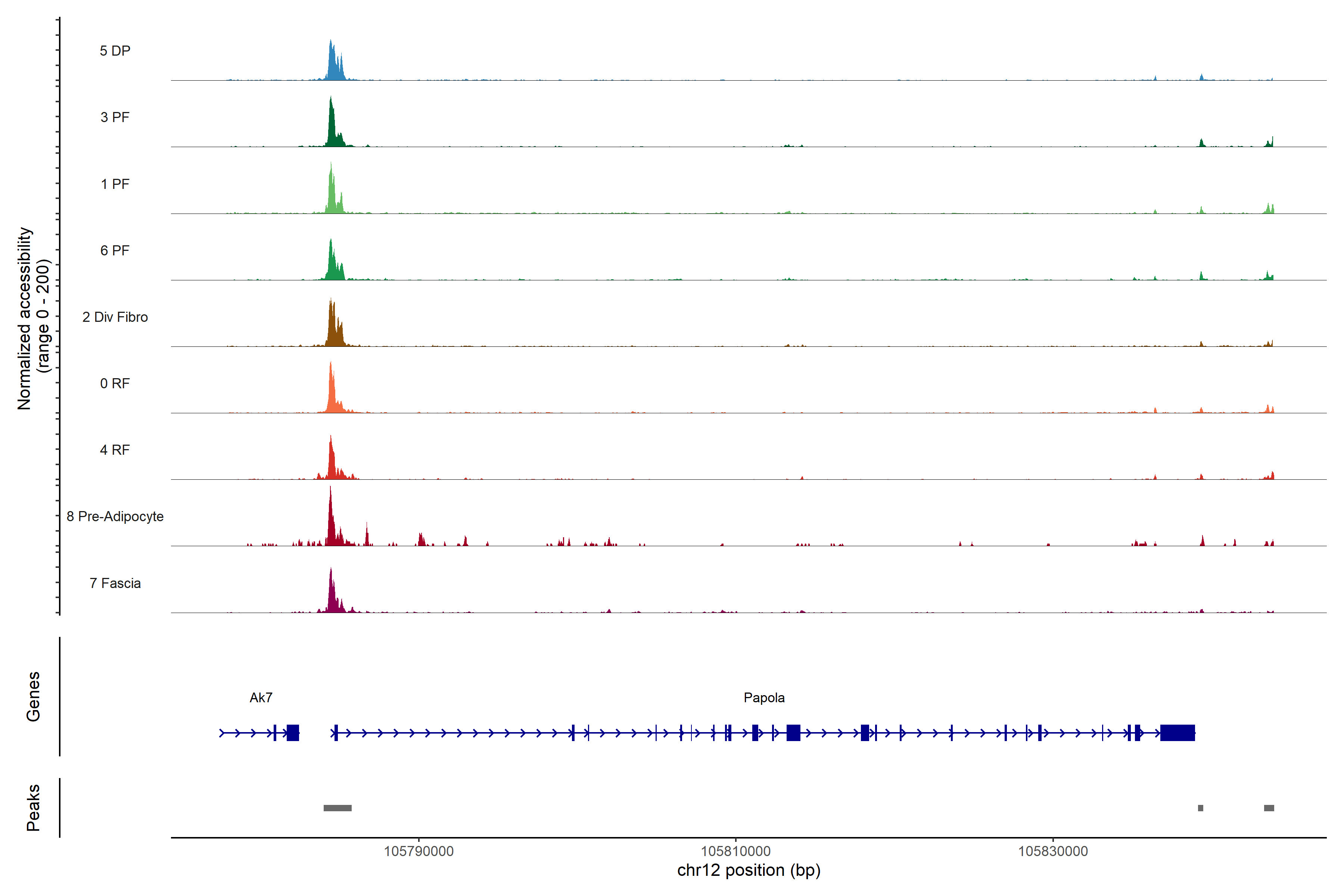This screenshot has width=1344, height=896.
Task: Click the 4 RF track label
Action: pyautogui.click(x=115, y=450)
